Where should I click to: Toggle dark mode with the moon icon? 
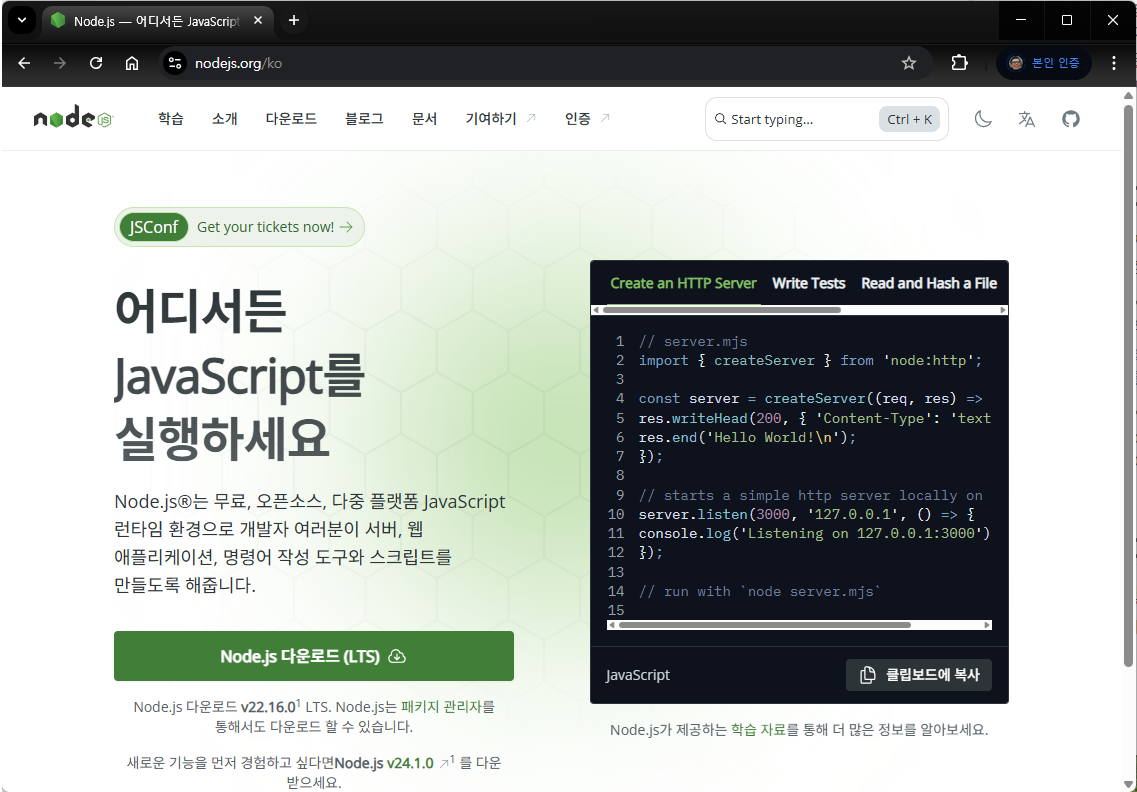tap(983, 119)
